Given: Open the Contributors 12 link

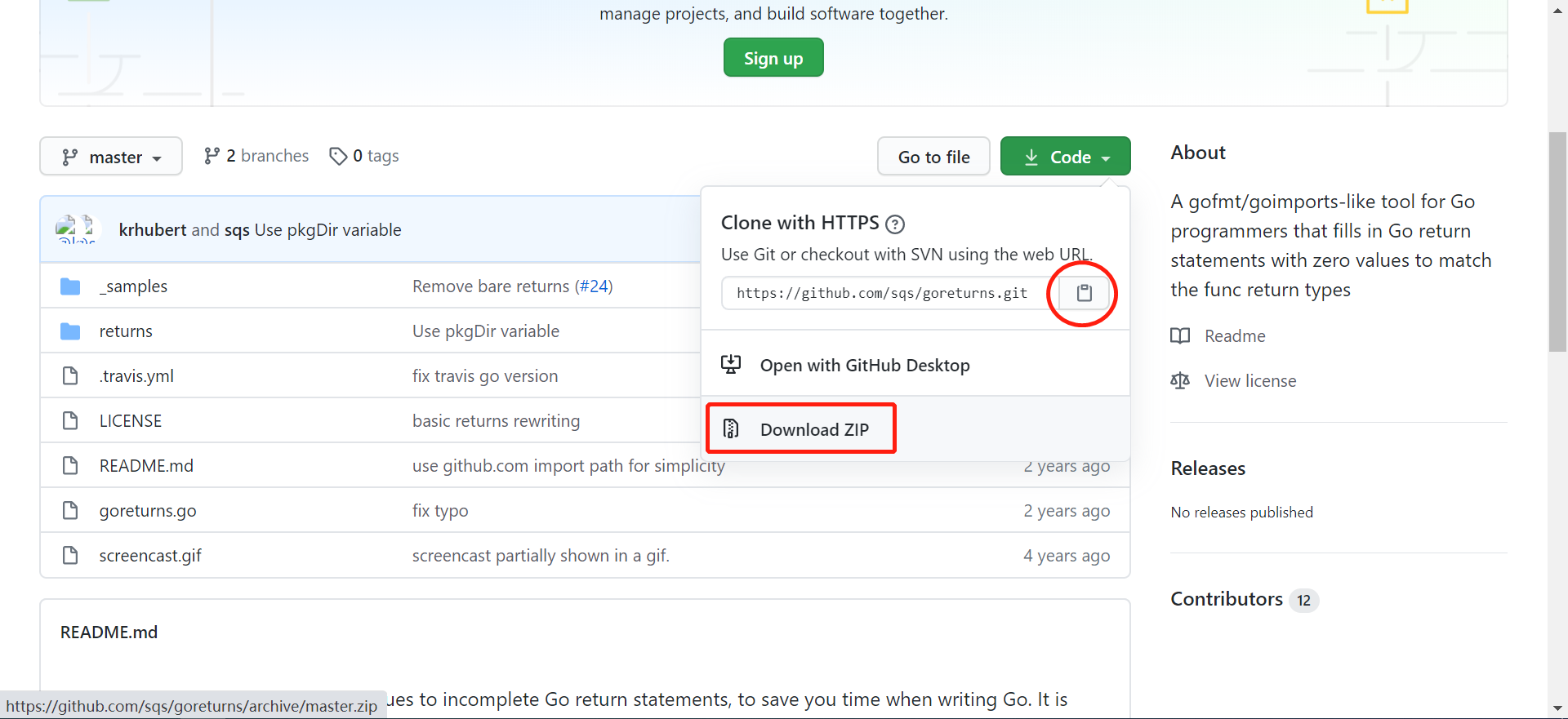Looking at the screenshot, I should [1244, 600].
